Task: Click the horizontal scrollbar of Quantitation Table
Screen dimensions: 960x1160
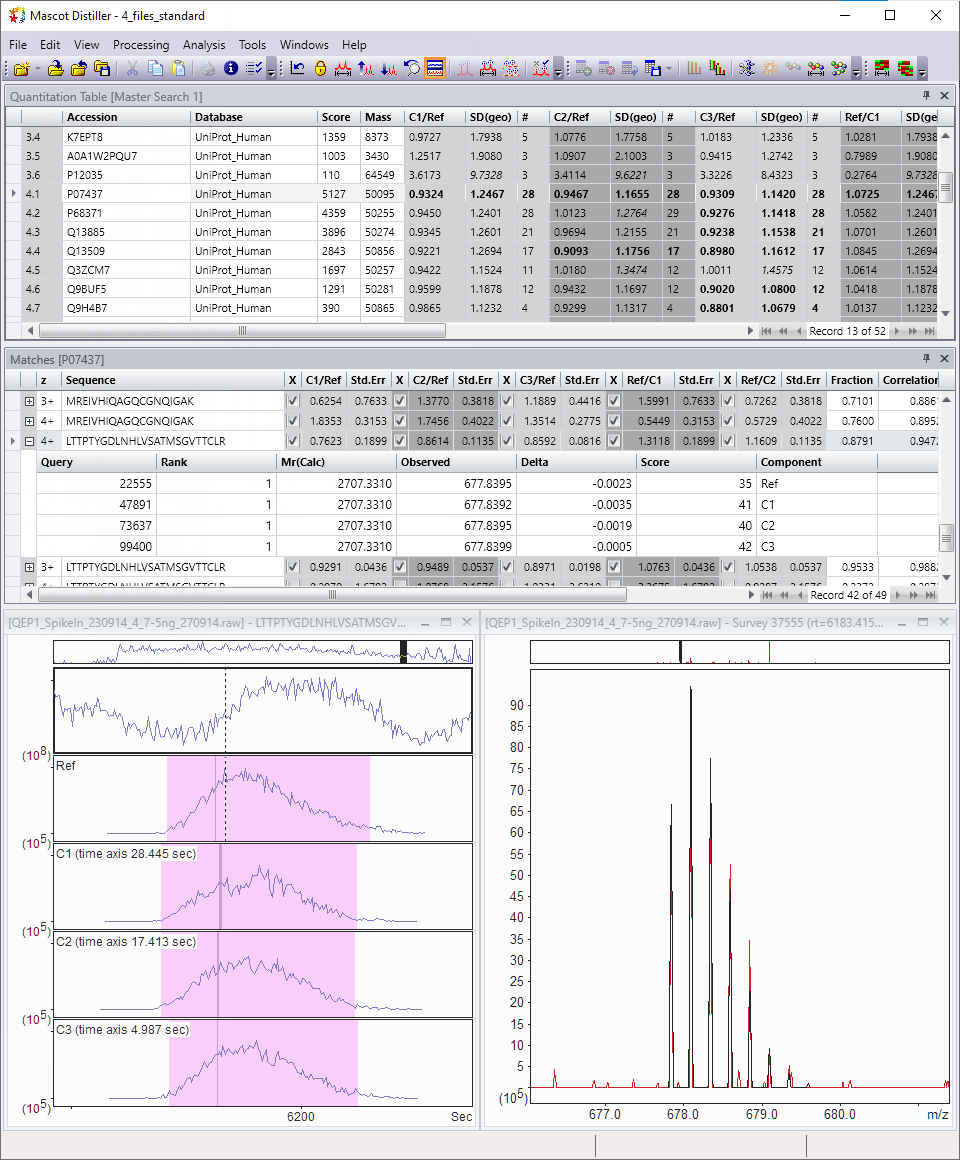Action: pyautogui.click(x=242, y=331)
